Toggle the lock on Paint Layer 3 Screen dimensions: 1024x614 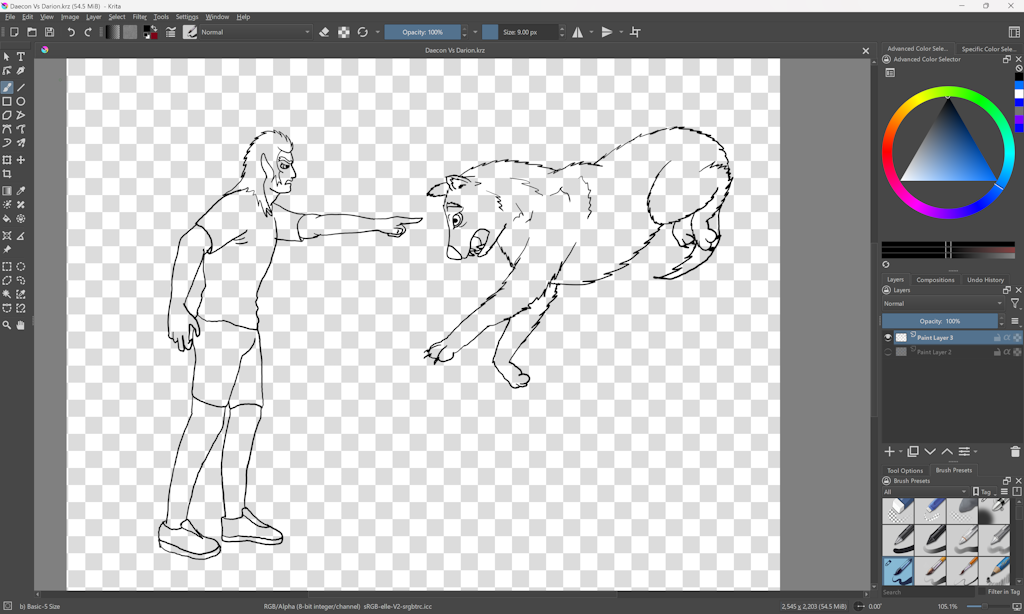coord(997,338)
